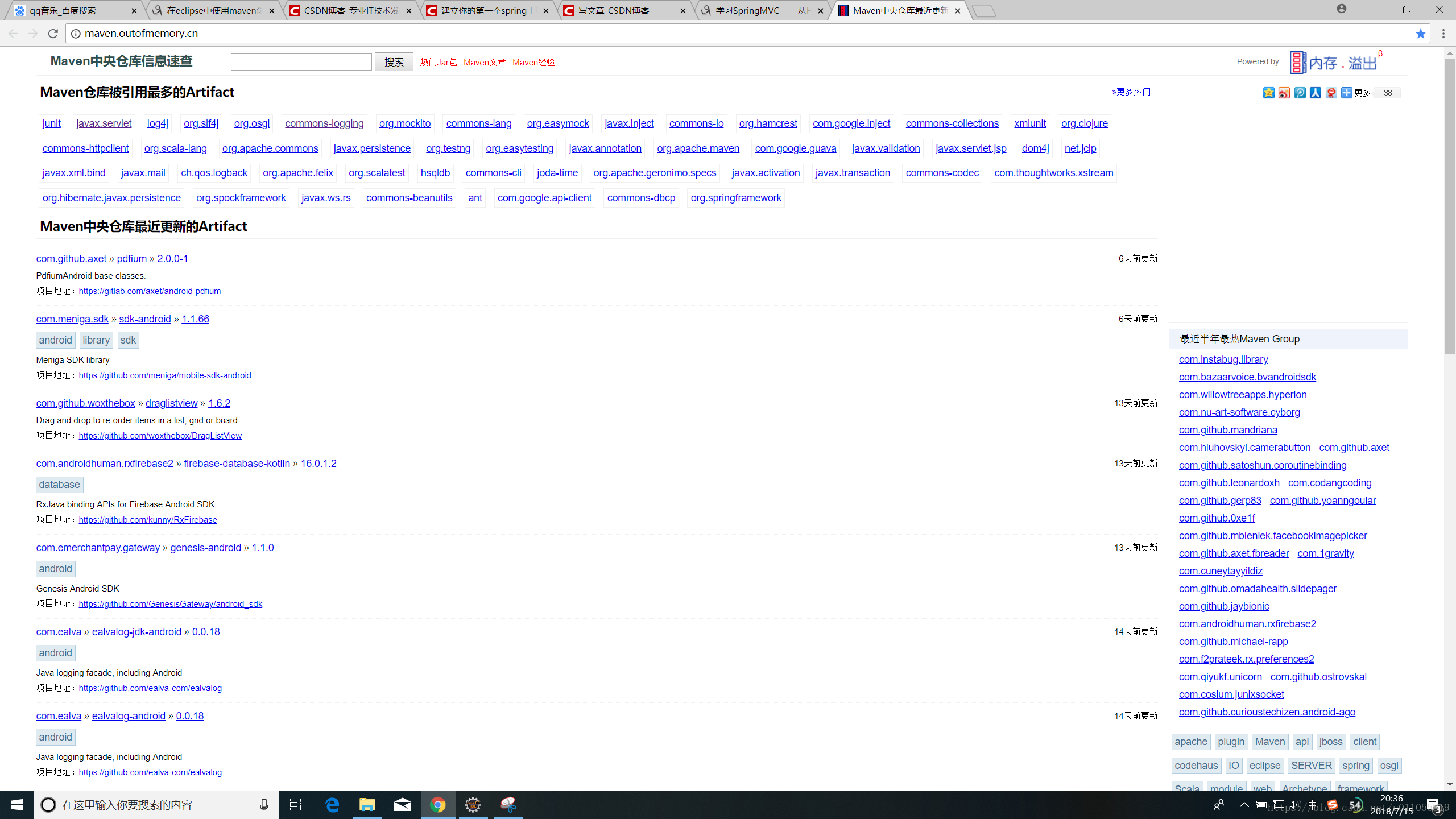Switch to 写文章-CSDN博客 tab
Image resolution: width=1456 pixels, height=819 pixels.
coord(625,11)
